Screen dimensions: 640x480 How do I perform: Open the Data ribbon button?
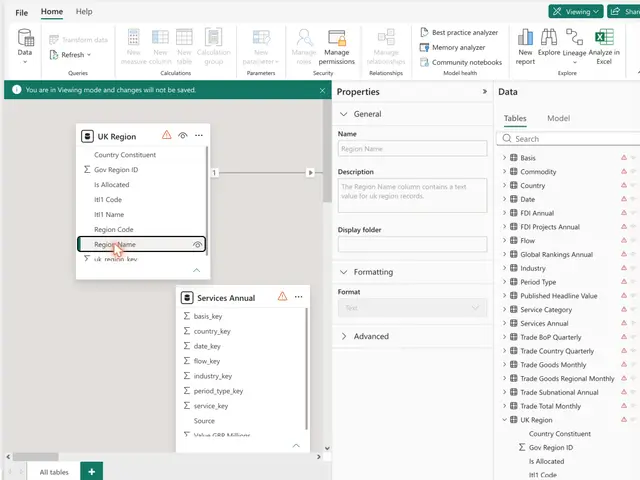click(x=25, y=46)
